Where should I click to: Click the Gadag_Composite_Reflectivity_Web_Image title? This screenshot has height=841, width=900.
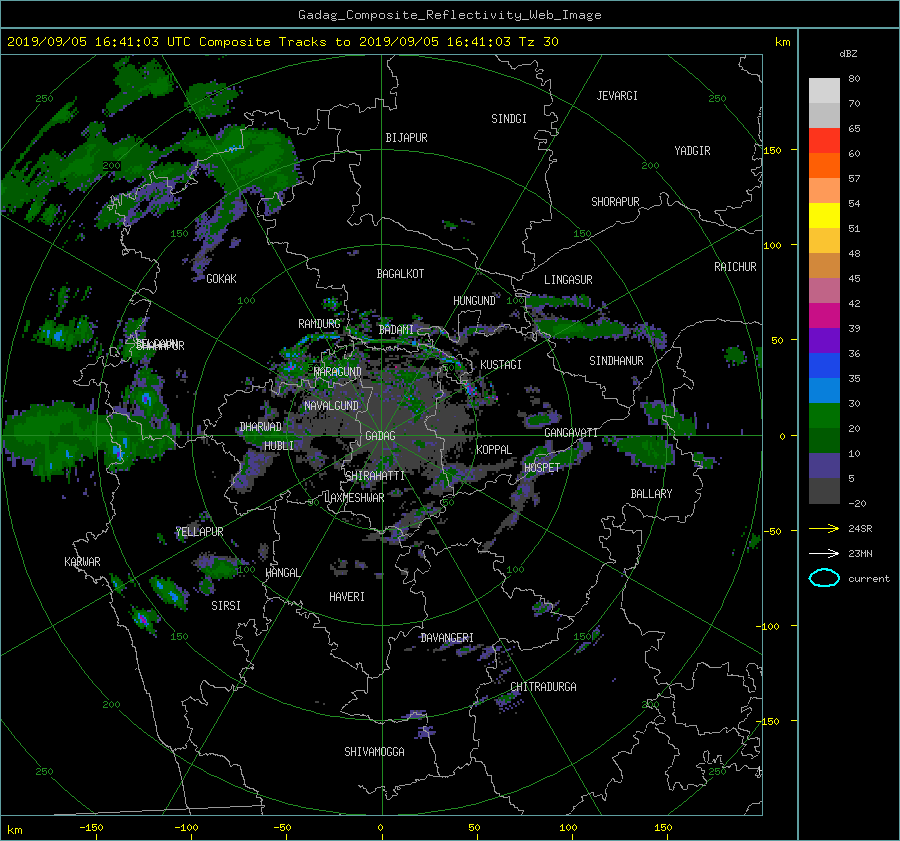(449, 15)
